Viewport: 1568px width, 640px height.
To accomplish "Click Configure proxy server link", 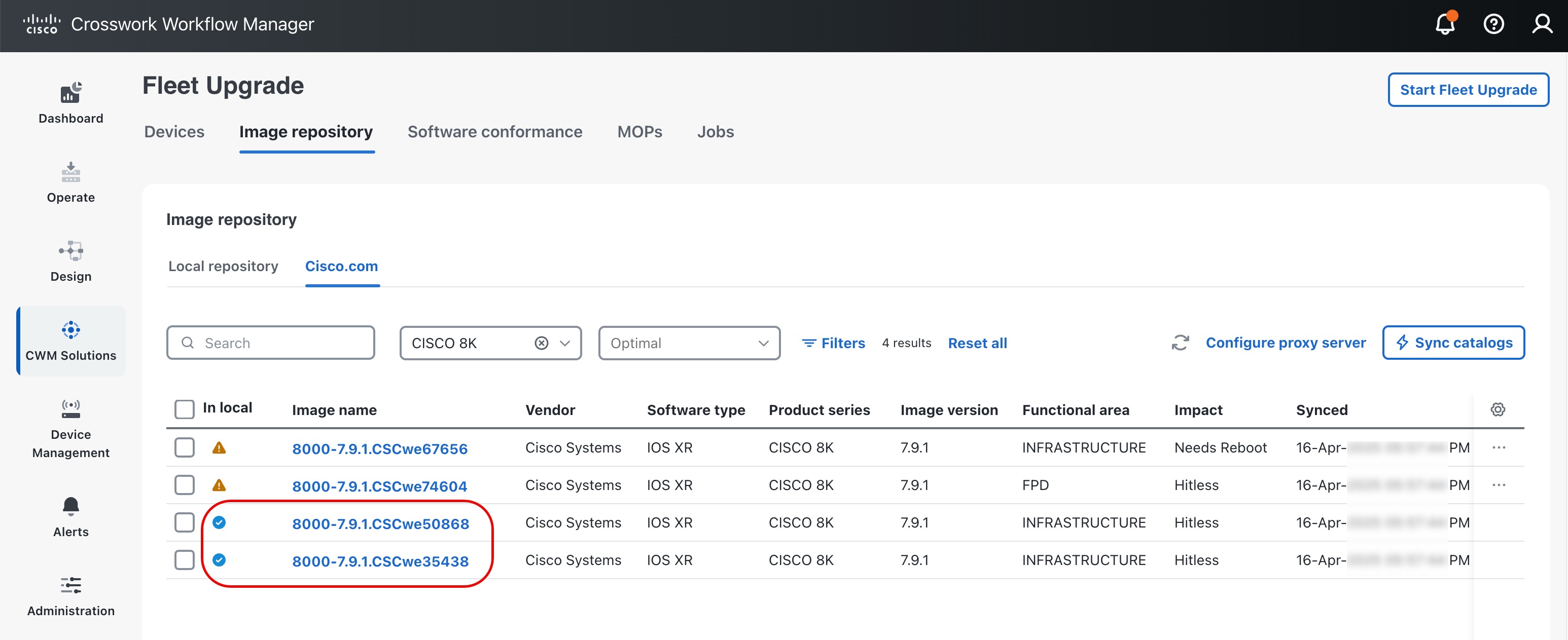I will click(x=1286, y=343).
